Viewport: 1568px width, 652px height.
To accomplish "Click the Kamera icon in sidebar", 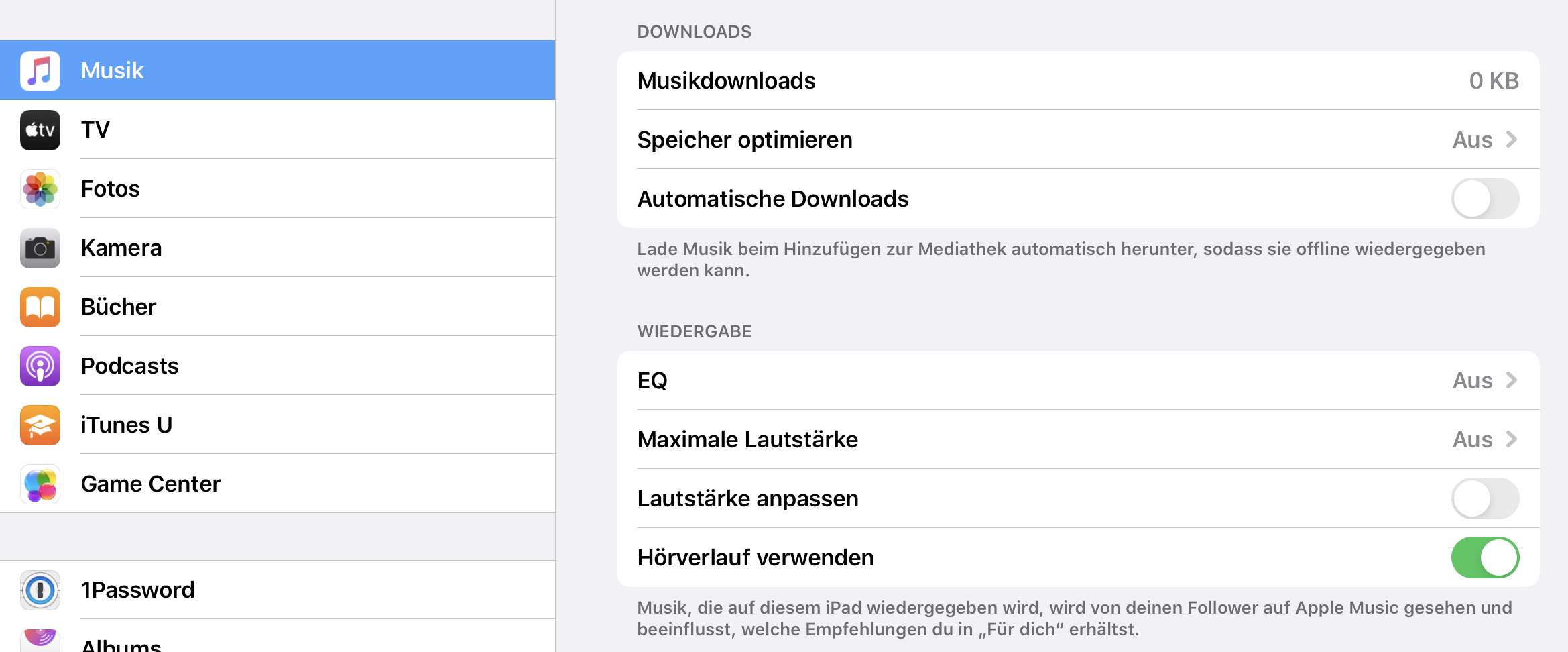I will click(40, 248).
